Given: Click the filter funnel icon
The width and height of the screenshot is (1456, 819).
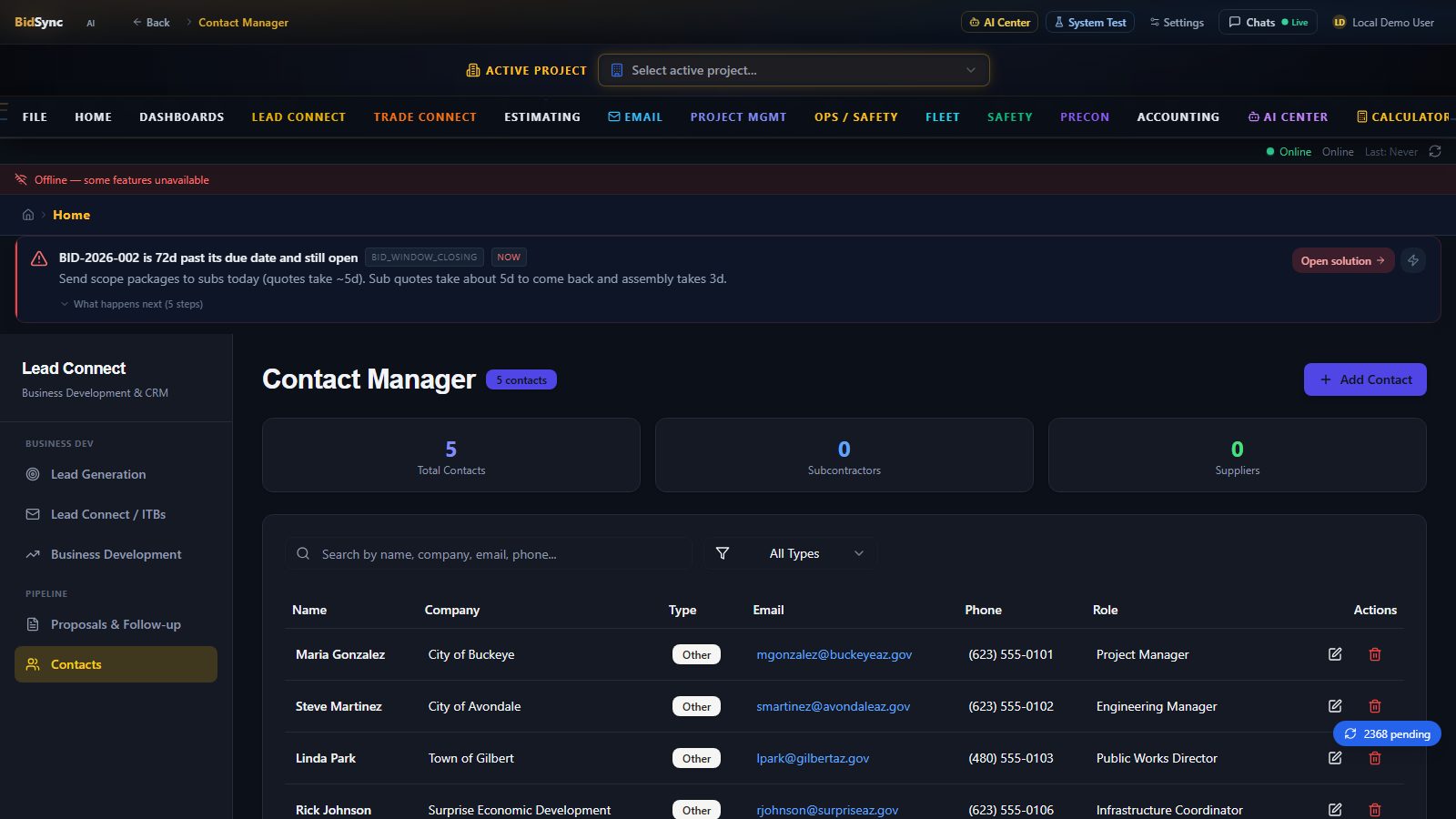Looking at the screenshot, I should 723,553.
